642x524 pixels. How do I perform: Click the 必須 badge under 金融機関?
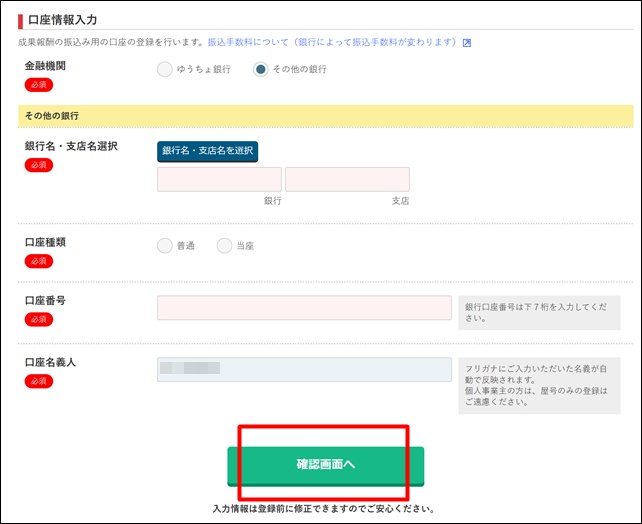(x=39, y=85)
